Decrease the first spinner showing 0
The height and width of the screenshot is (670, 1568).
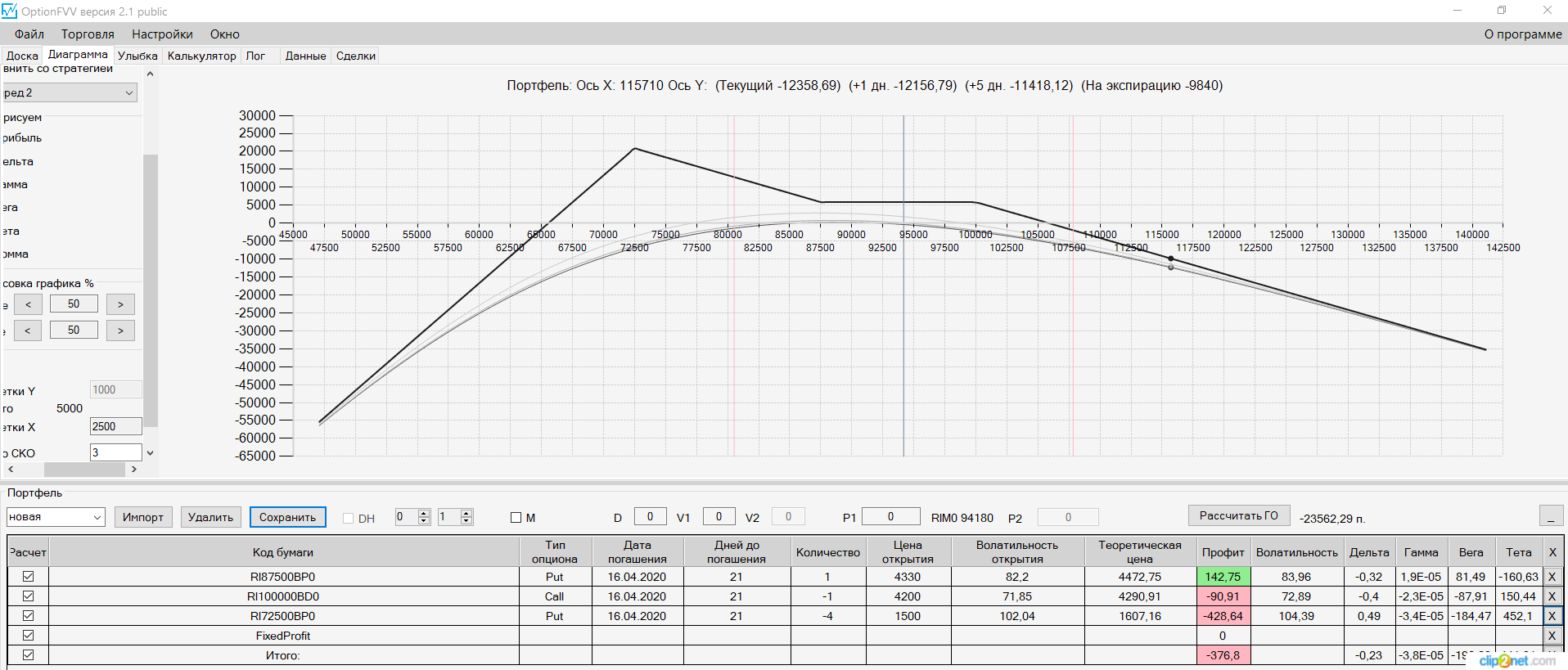(x=423, y=520)
